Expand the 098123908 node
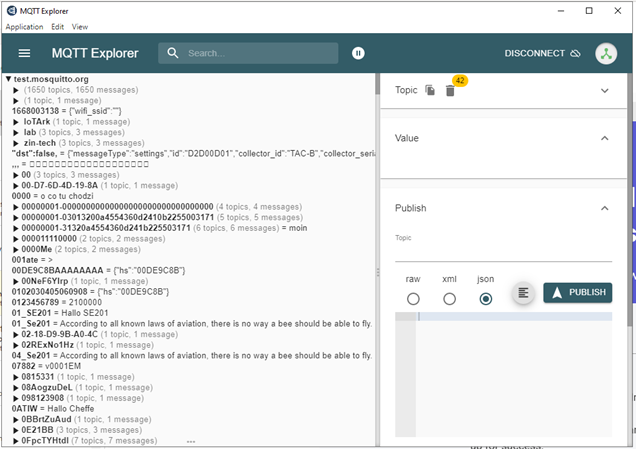This screenshot has width=636, height=449. pyautogui.click(x=16, y=398)
